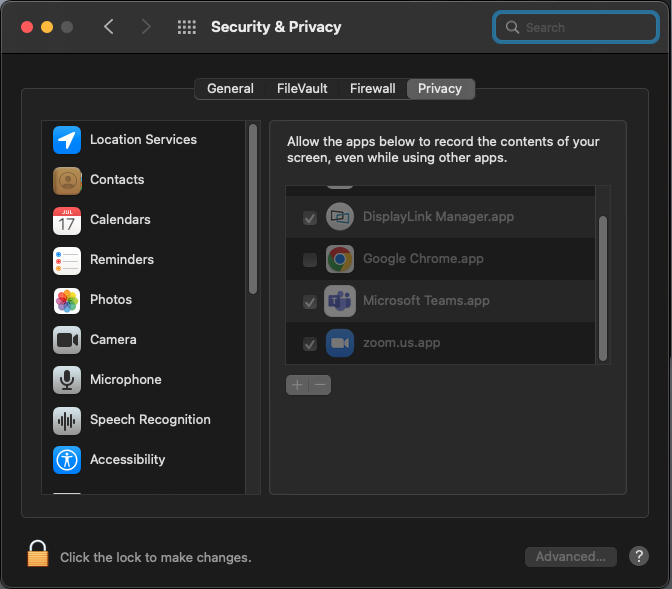The height and width of the screenshot is (589, 672).
Task: Open the Contacts privacy category
Action: [144, 180]
